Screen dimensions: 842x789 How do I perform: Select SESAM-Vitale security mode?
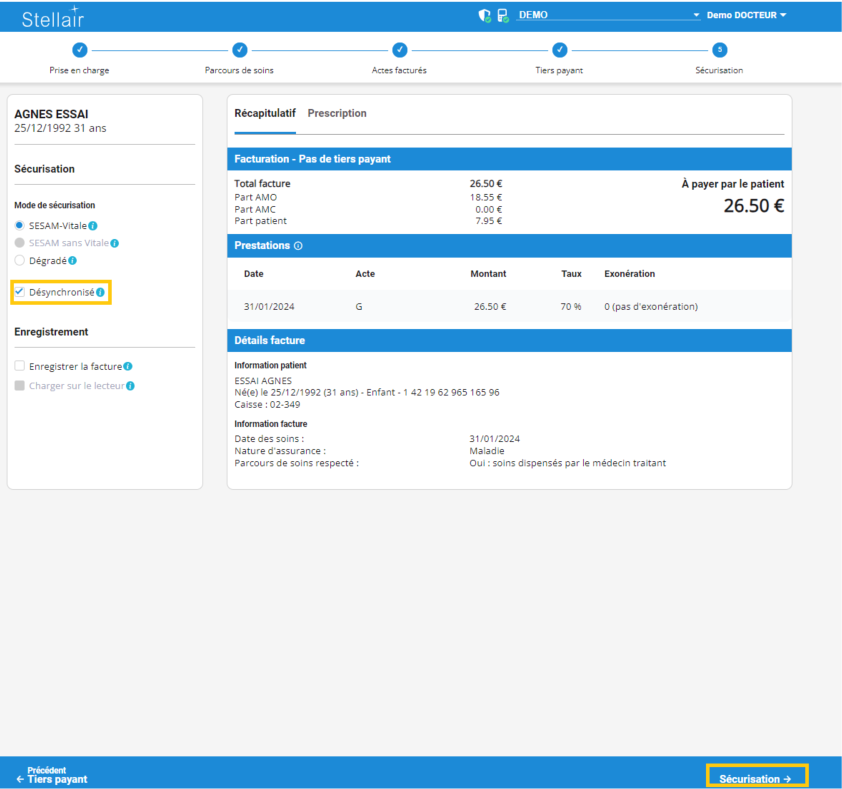pos(20,226)
